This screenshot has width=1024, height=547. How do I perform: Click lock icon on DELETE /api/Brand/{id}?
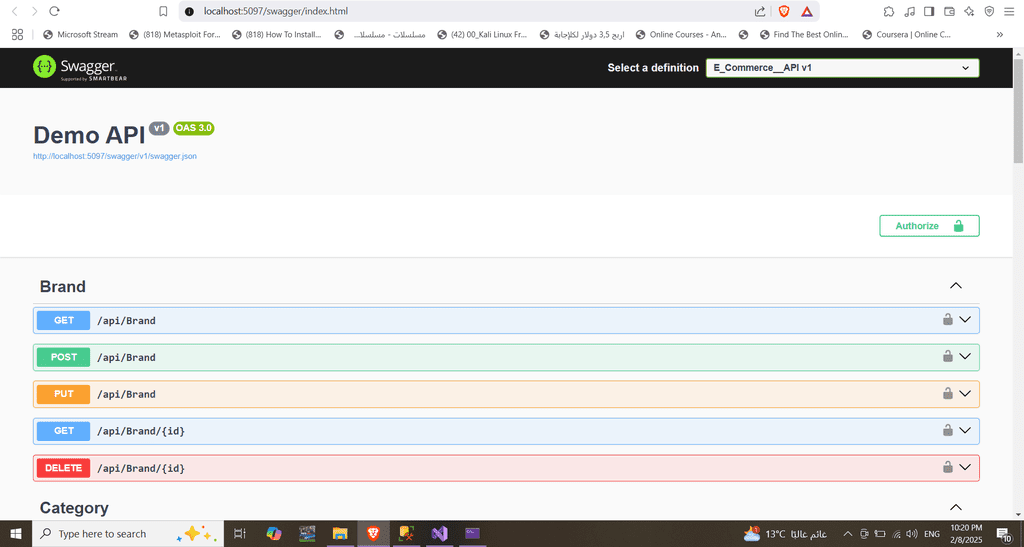[948, 467]
